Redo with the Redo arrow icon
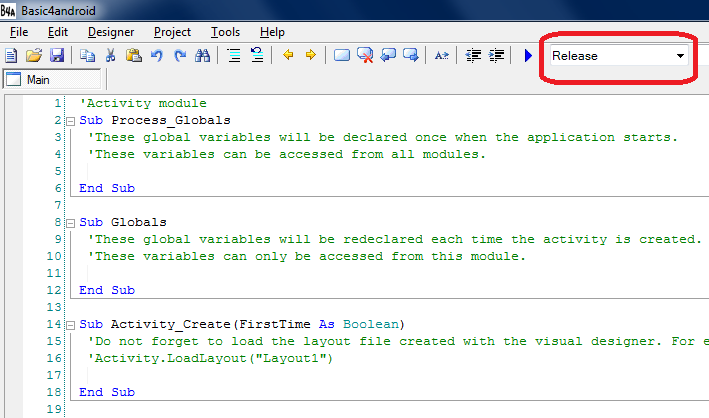The width and height of the screenshot is (709, 418). tap(180, 56)
